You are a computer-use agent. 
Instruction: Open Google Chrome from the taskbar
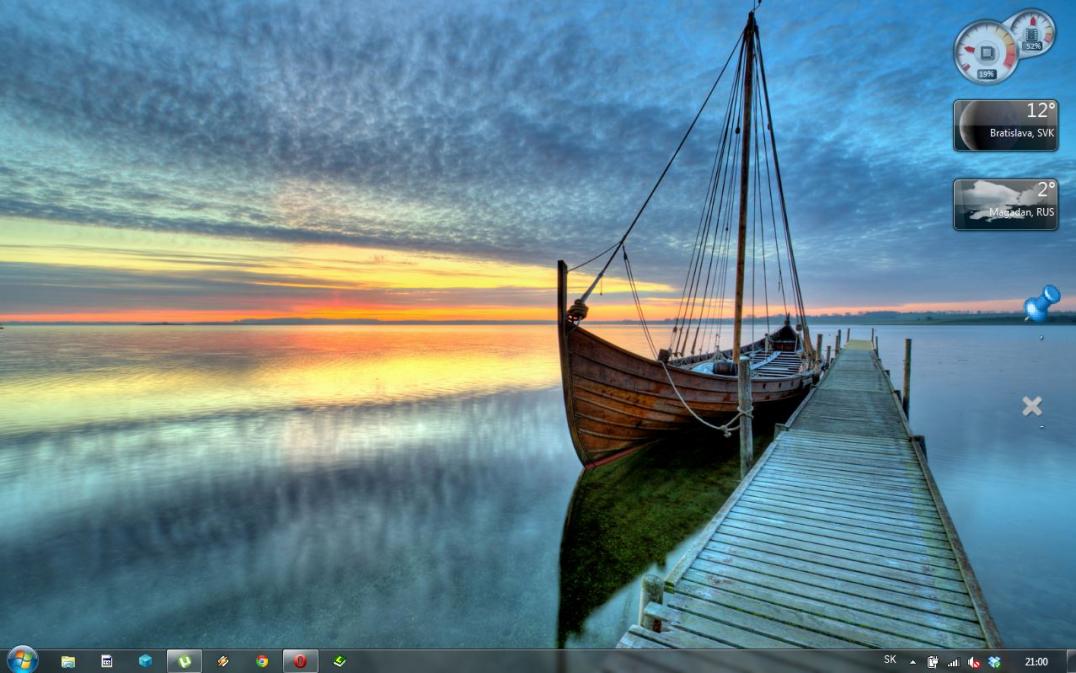(x=262, y=661)
